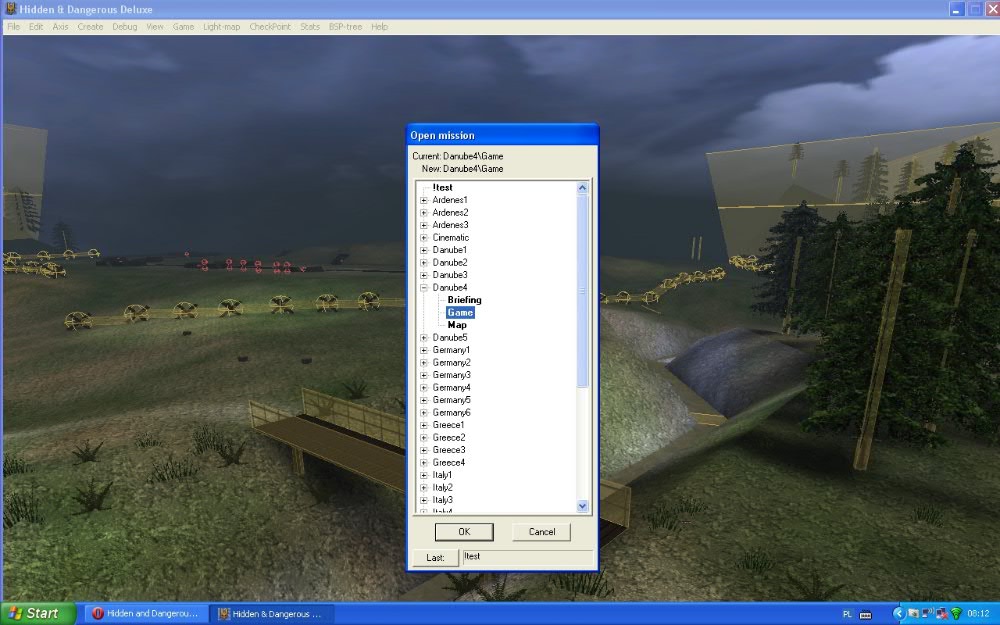Open the Create menu
Image resolution: width=1000 pixels, height=625 pixels.
90,27
